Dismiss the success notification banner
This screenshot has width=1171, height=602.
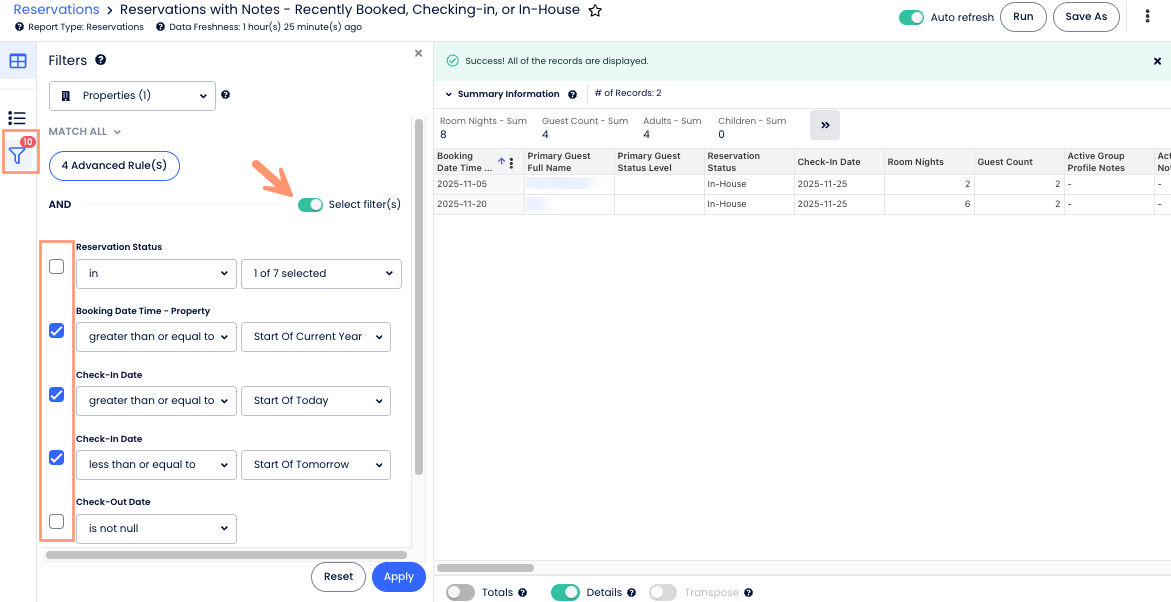click(1157, 61)
